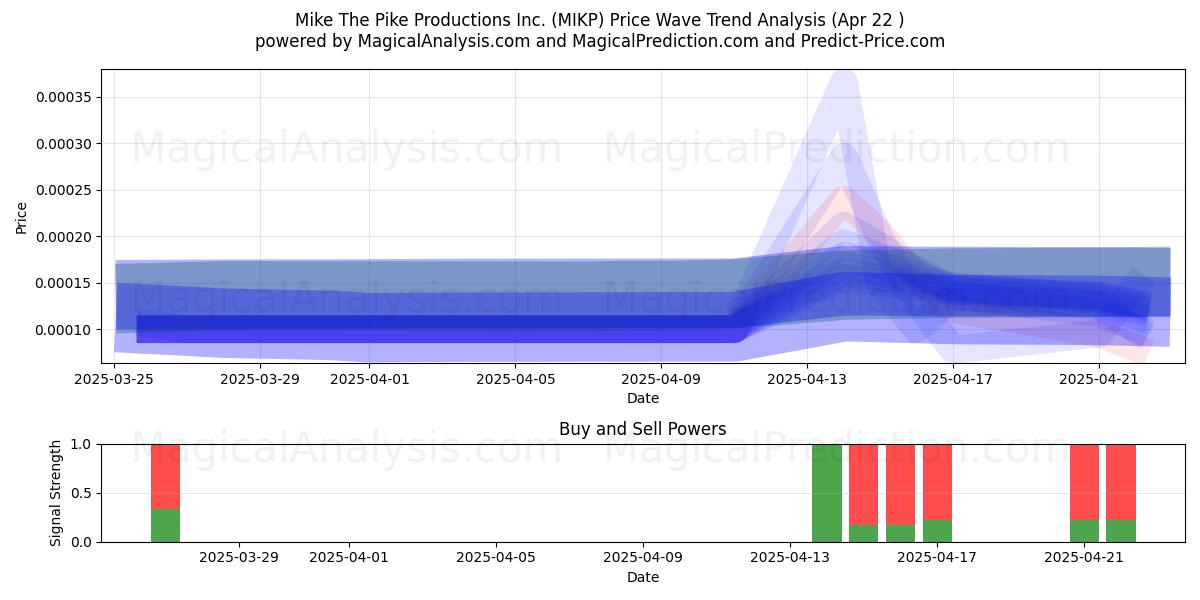
Task: Click the 2025-04-09 date tick on signal chart
Action: (644, 558)
